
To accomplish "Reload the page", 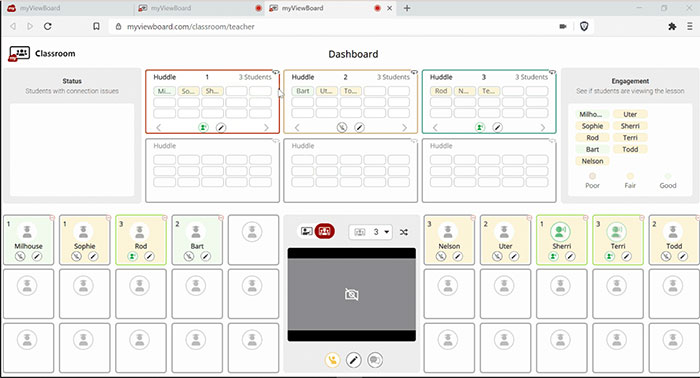I will click(48, 26).
